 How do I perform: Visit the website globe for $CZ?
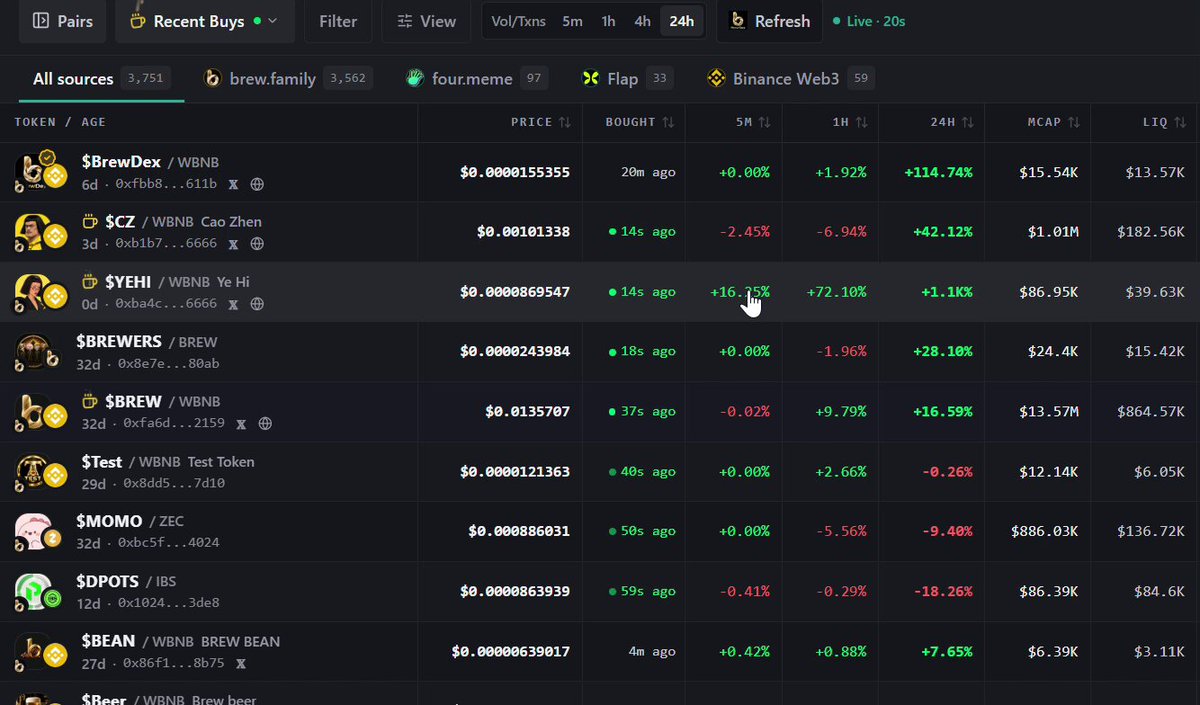coord(257,244)
